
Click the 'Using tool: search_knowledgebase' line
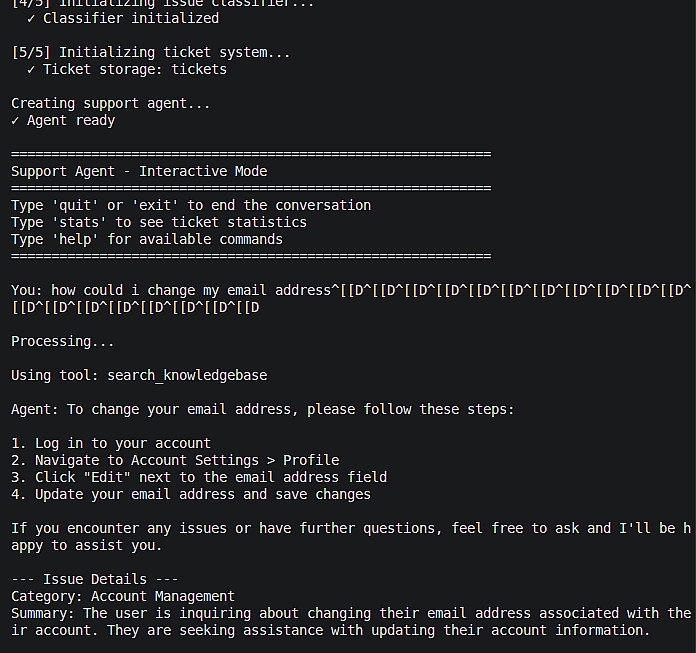139,375
